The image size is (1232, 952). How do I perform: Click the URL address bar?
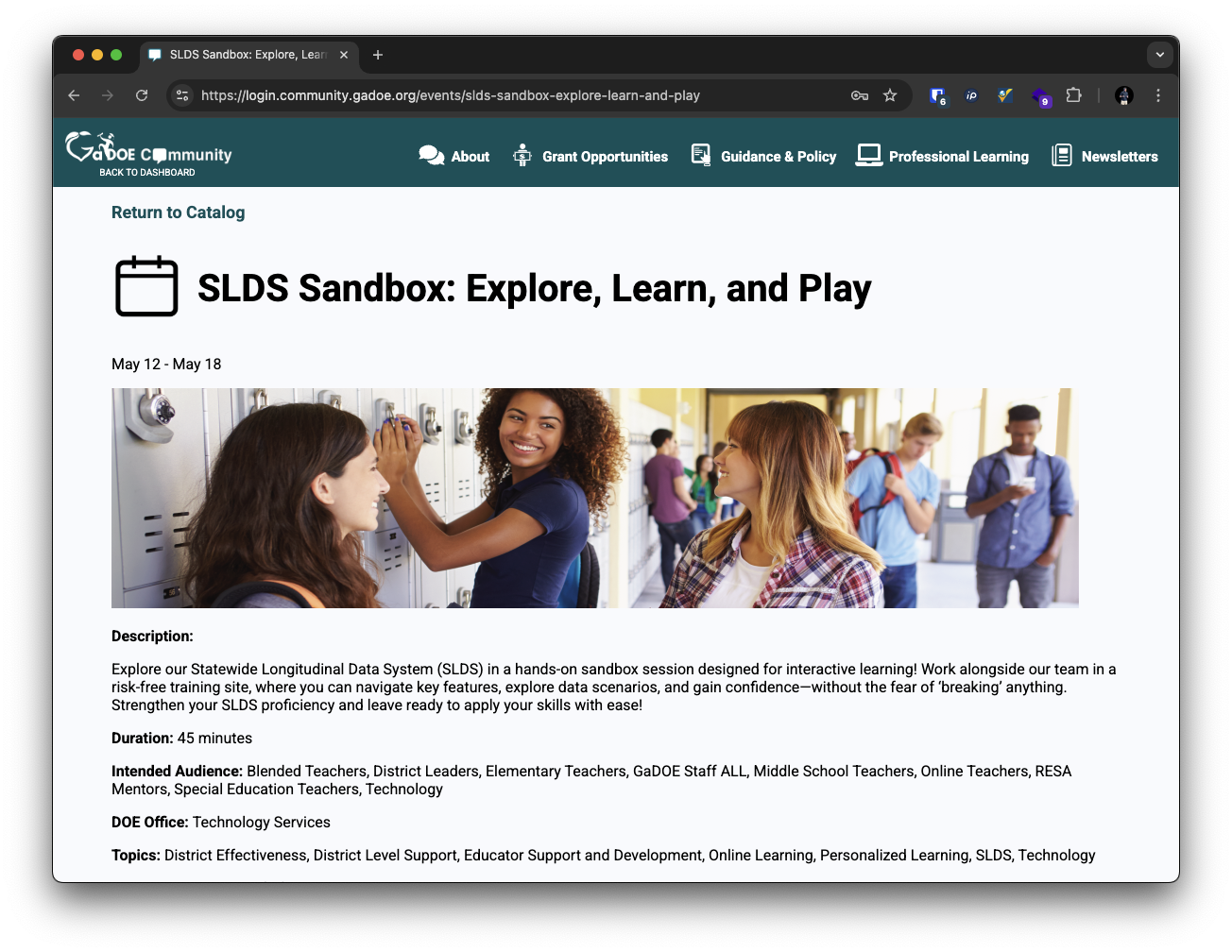point(510,95)
